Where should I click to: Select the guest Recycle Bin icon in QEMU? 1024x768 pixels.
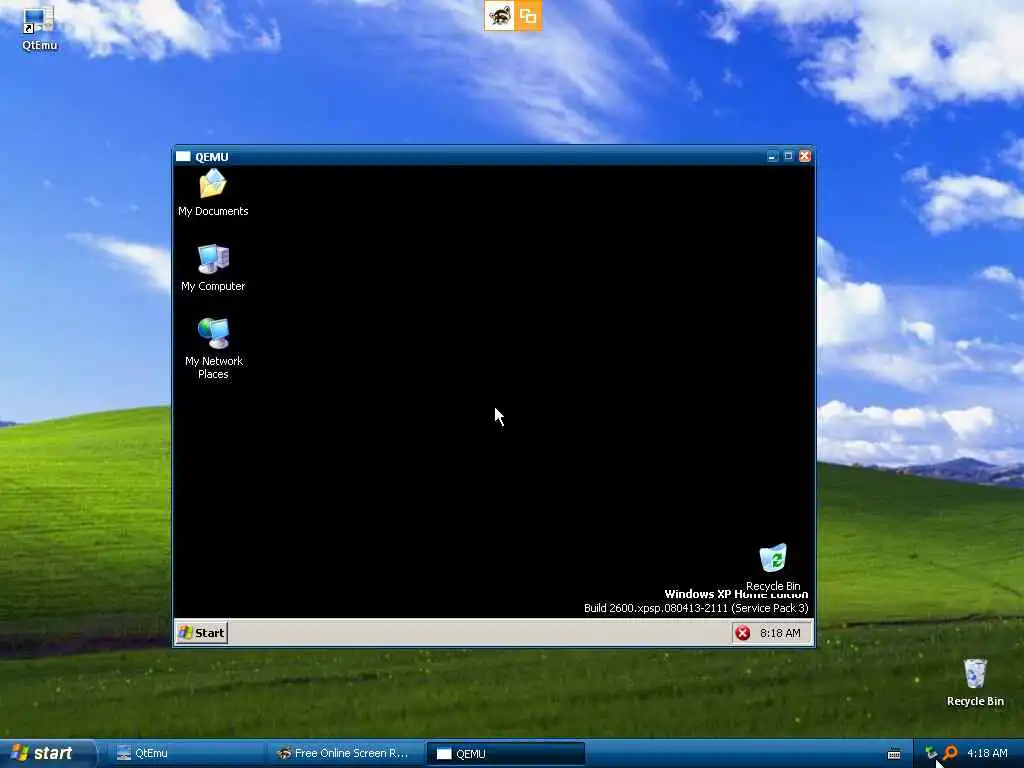coord(773,566)
